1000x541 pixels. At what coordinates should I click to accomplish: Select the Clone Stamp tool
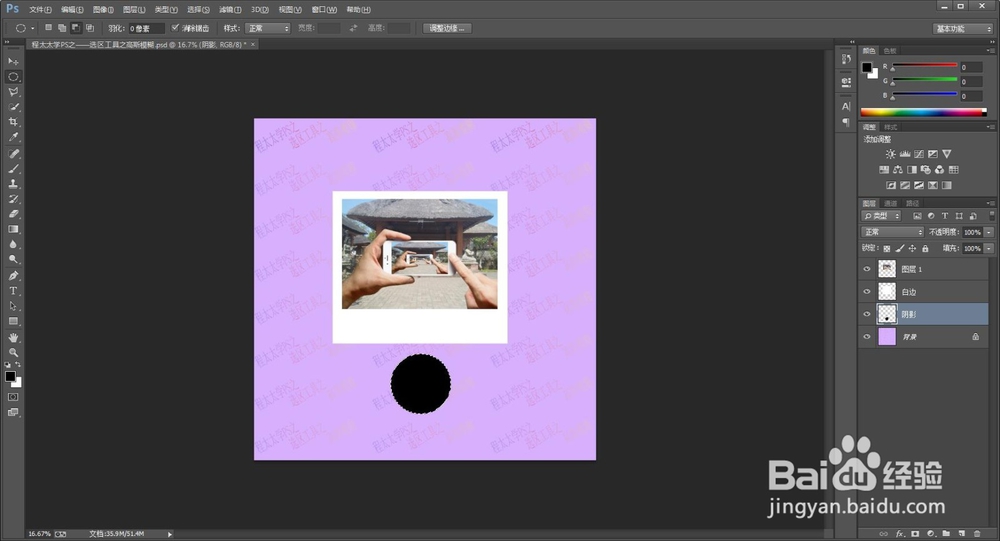tap(13, 184)
